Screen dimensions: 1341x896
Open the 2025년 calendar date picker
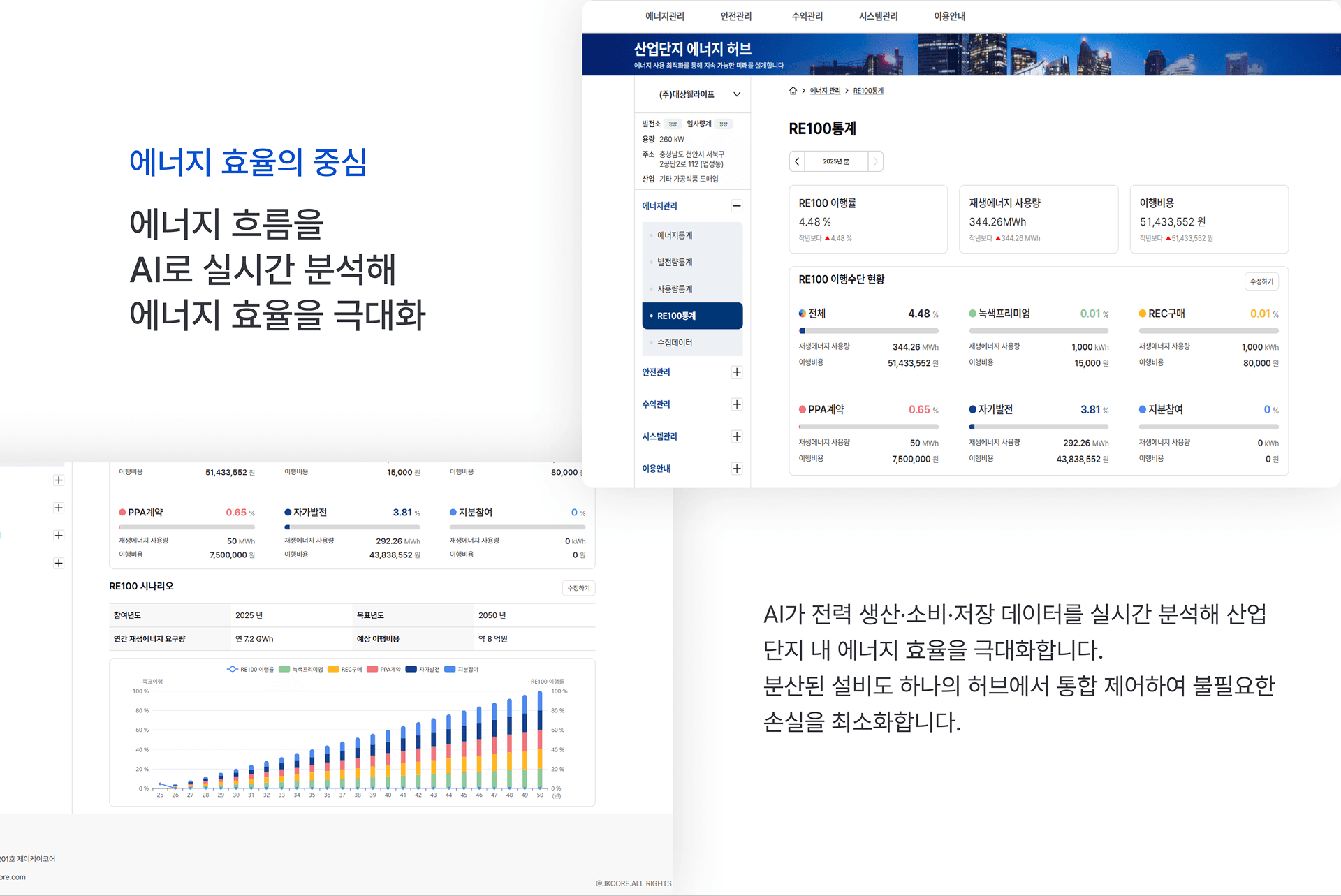836,161
